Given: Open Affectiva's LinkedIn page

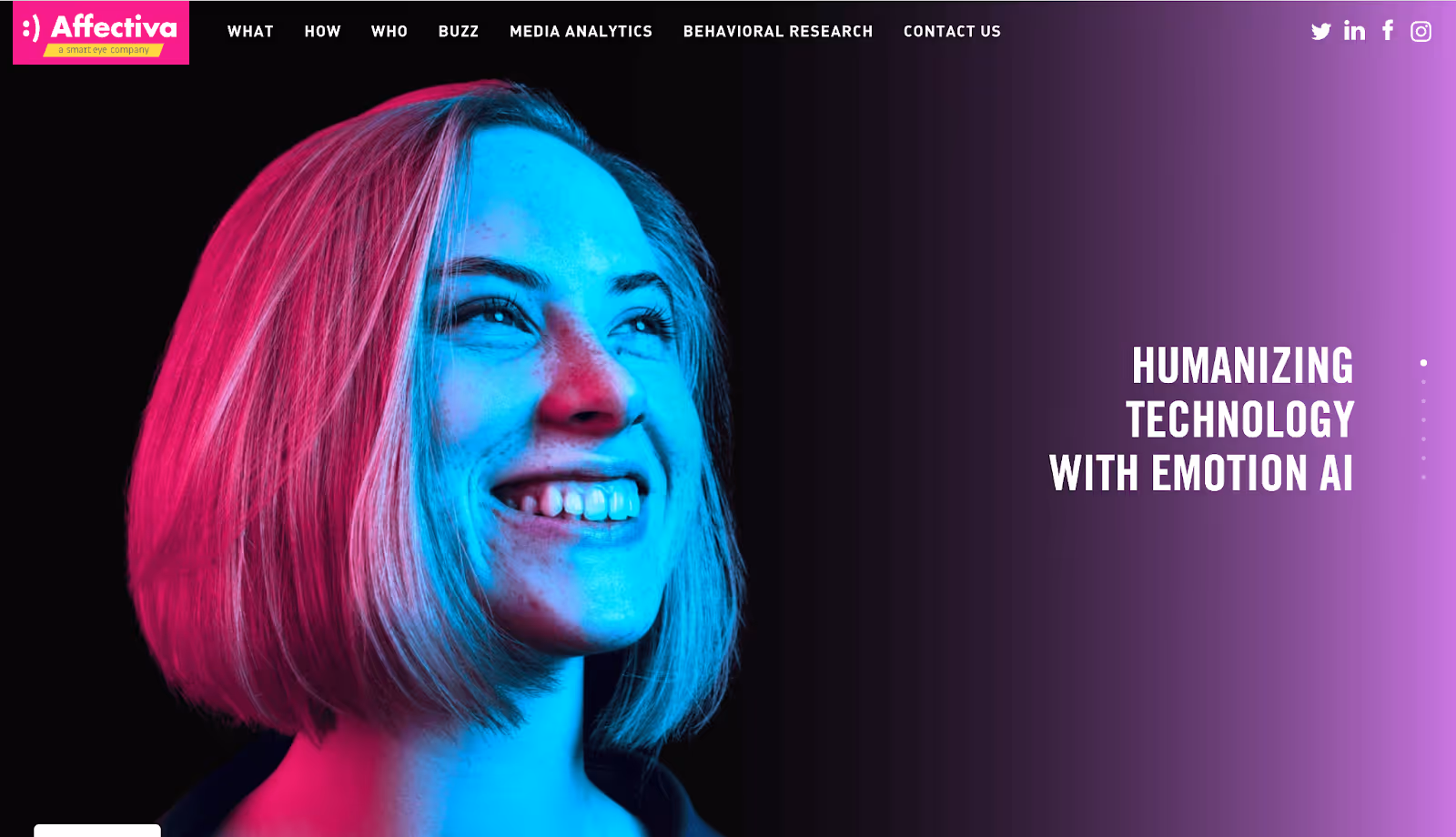Looking at the screenshot, I should tap(1354, 31).
